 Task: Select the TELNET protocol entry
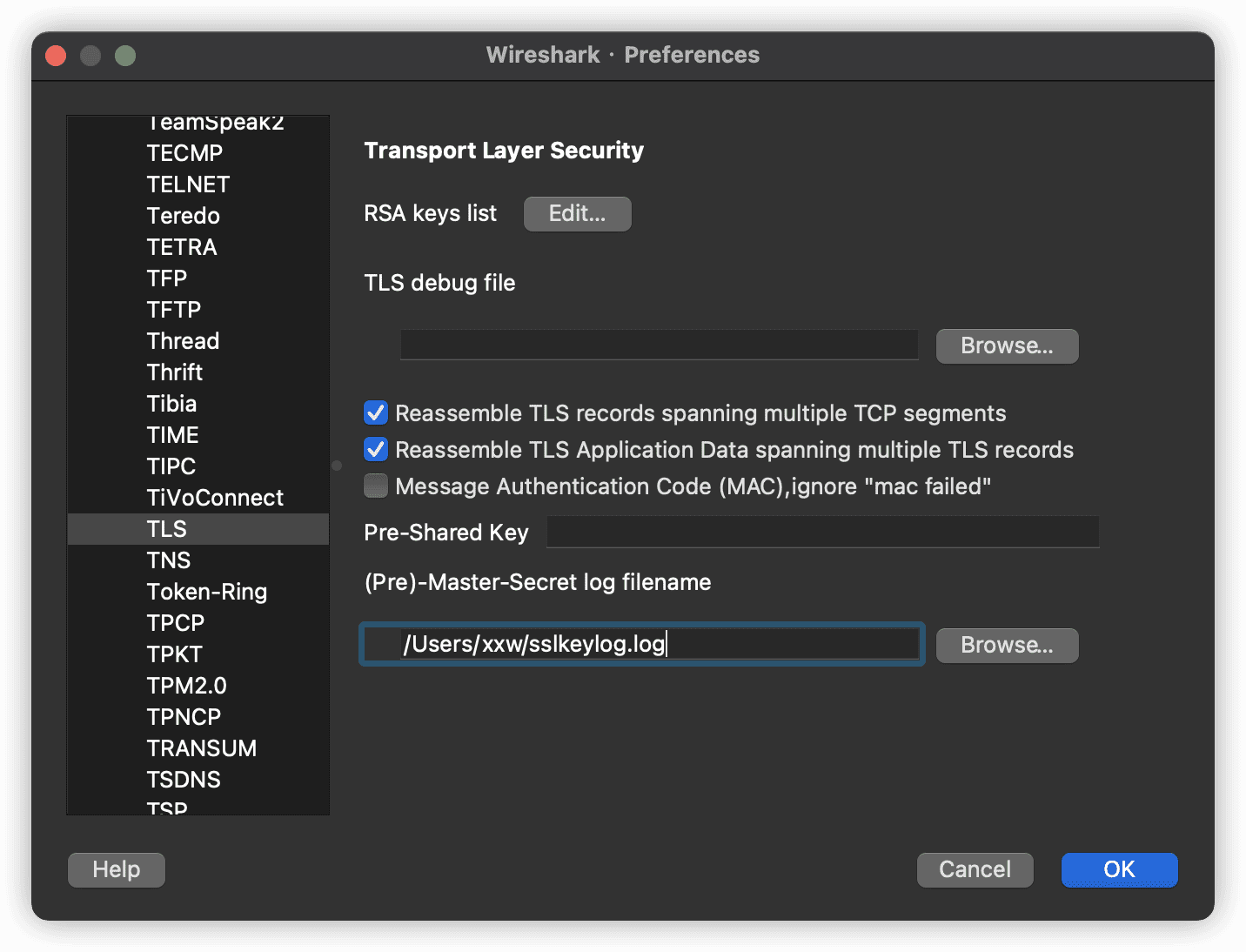188,184
